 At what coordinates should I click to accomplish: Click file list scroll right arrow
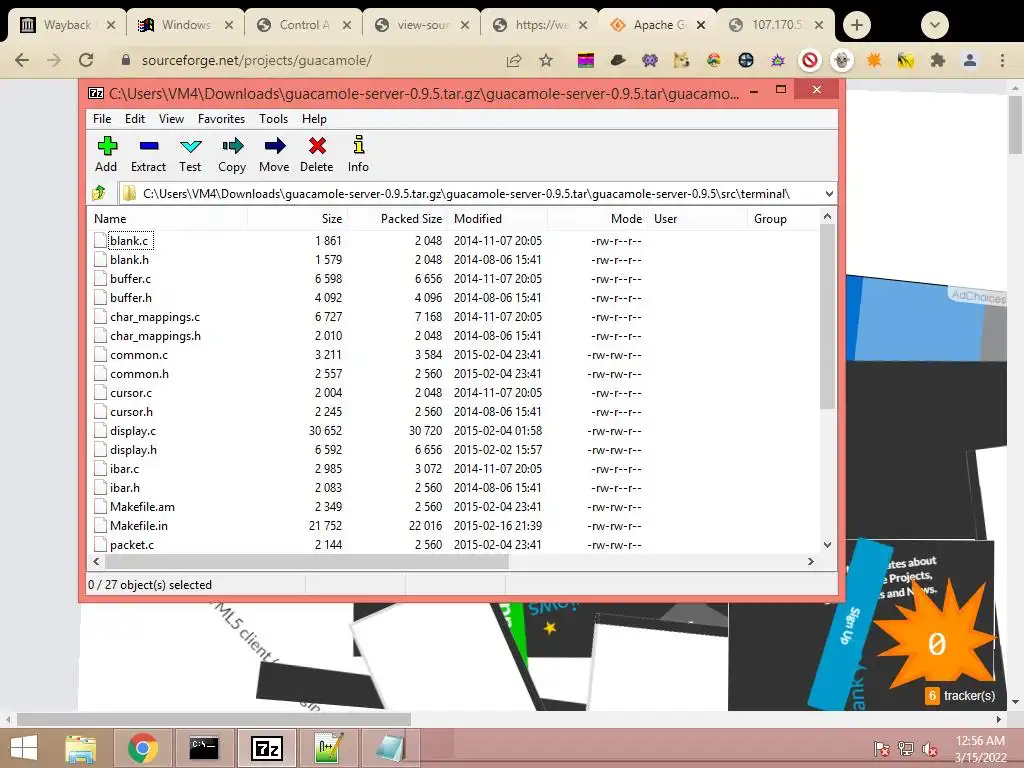(x=811, y=562)
